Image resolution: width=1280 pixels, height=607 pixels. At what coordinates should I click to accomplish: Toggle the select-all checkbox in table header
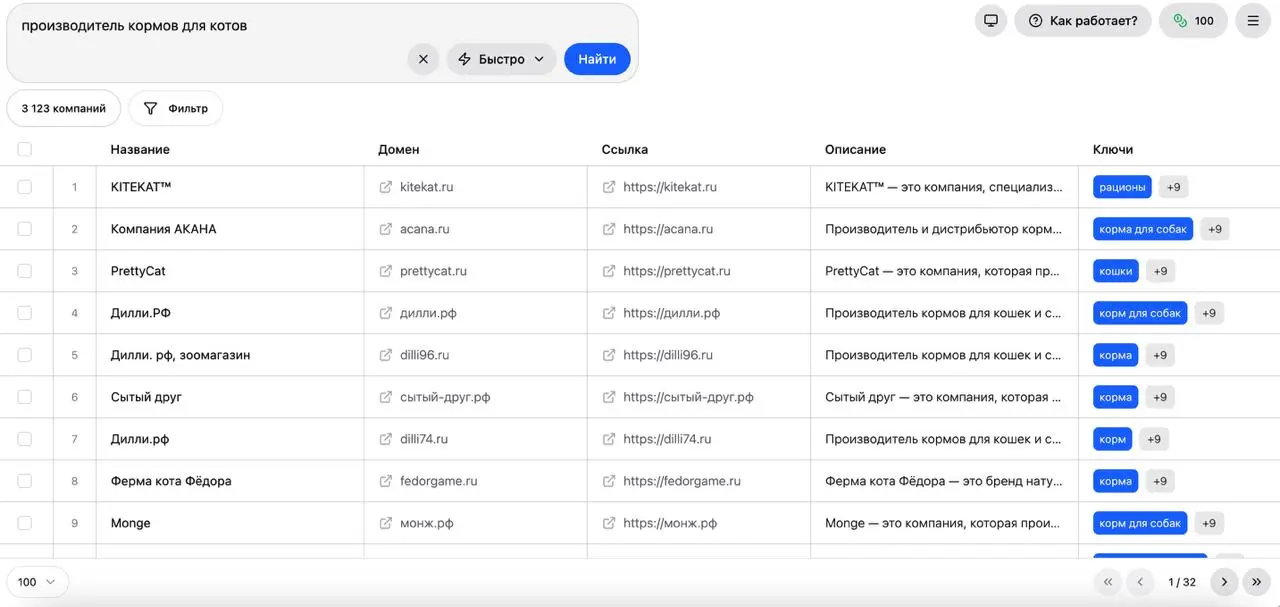click(24, 149)
